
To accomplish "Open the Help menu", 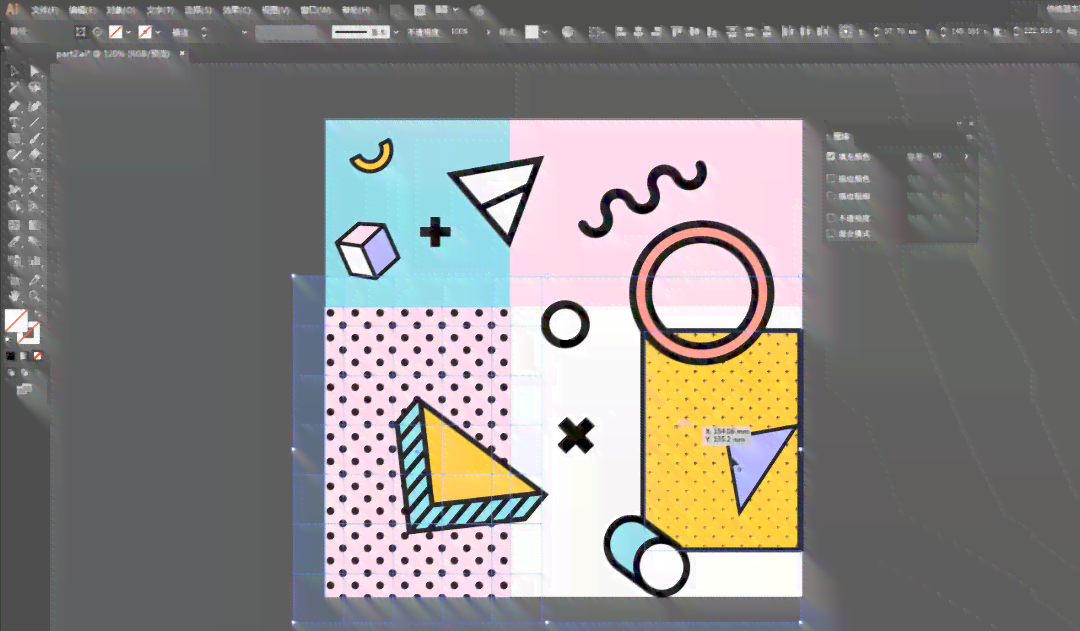I will 357,10.
